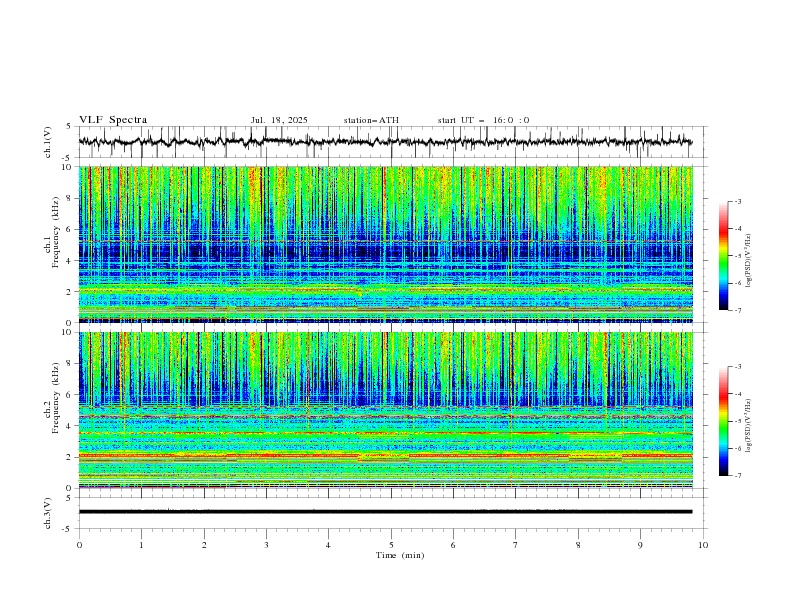Screen dimensions: 792x612
Task: Click the "ch.2 Frequency (kHz)" axis label
Action: point(52,398)
